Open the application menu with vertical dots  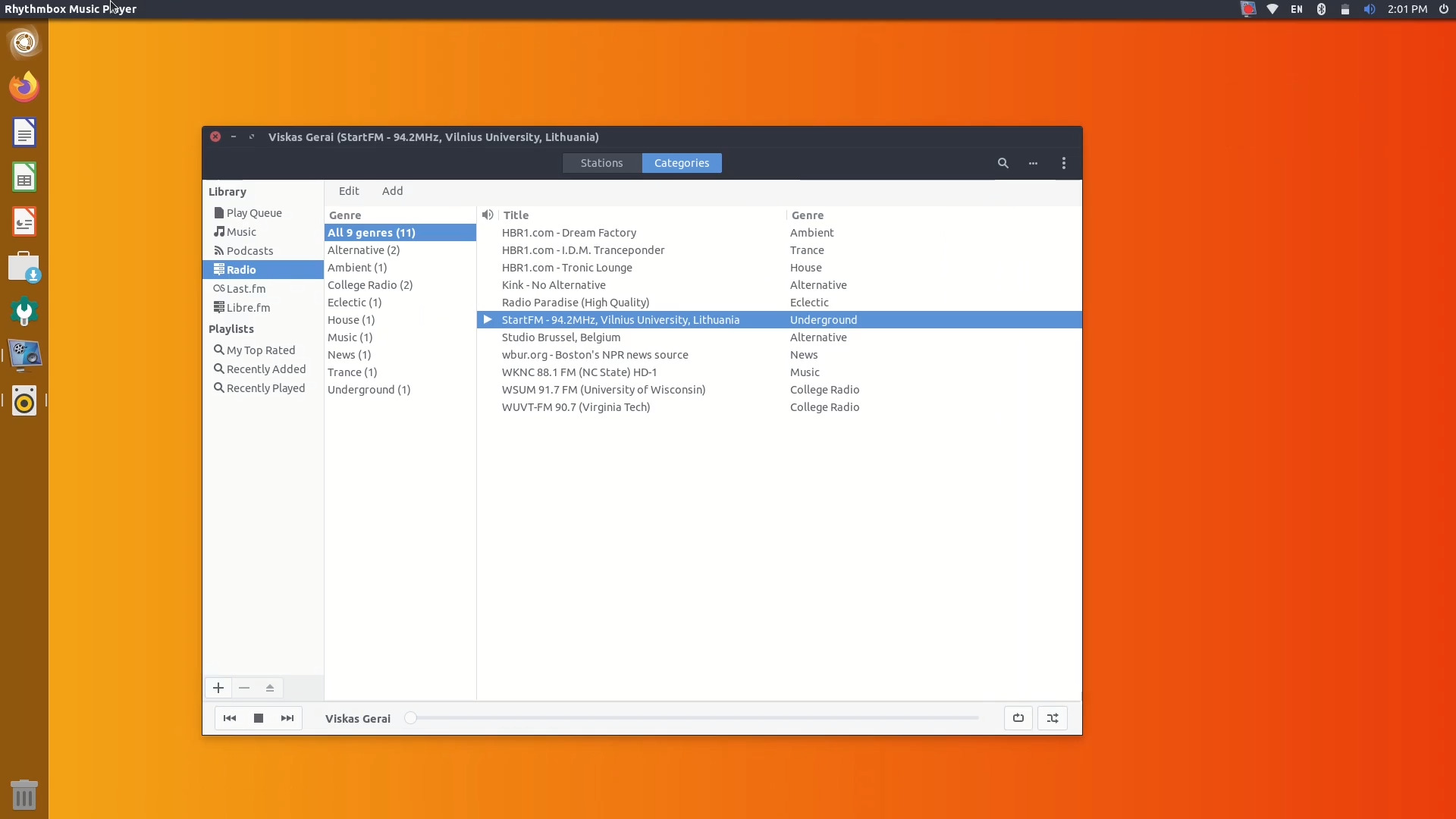[x=1064, y=163]
